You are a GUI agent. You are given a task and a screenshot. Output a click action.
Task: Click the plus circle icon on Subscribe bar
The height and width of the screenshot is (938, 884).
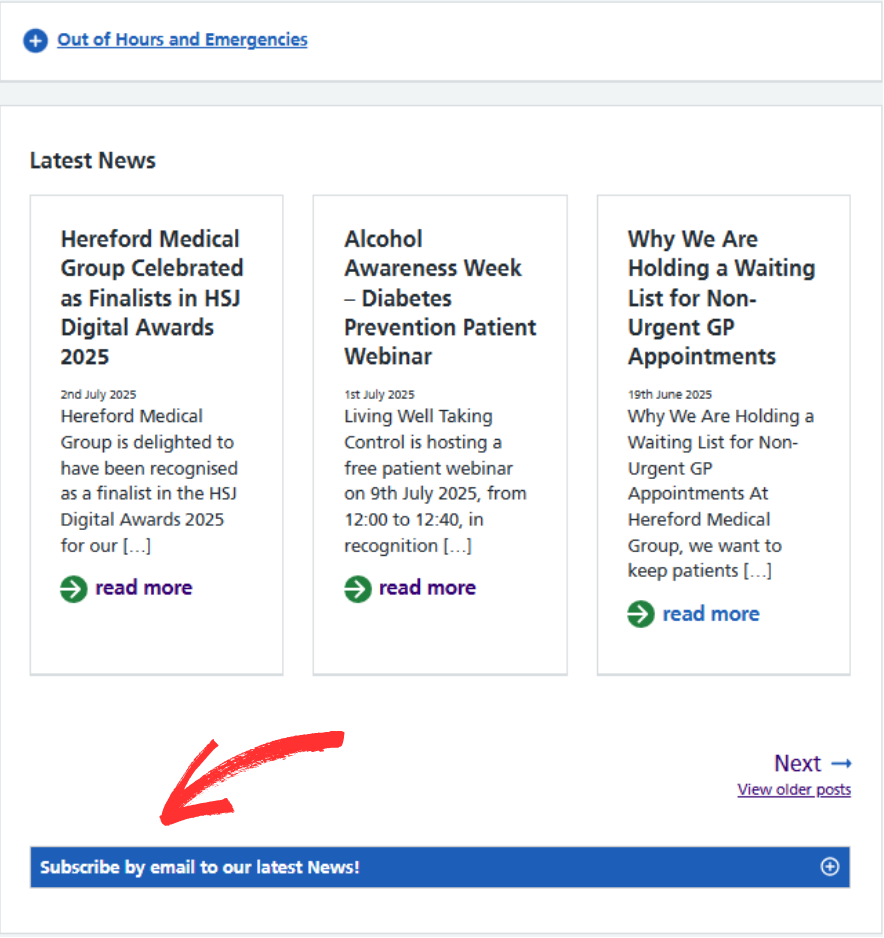(x=829, y=867)
